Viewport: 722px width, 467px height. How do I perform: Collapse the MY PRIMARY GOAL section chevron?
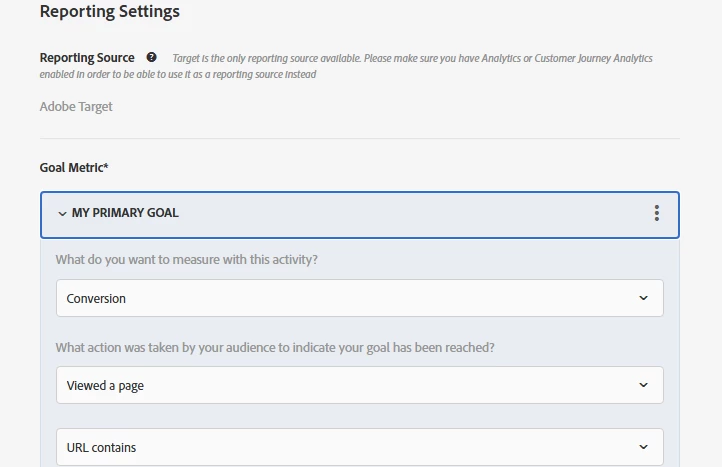(x=62, y=213)
